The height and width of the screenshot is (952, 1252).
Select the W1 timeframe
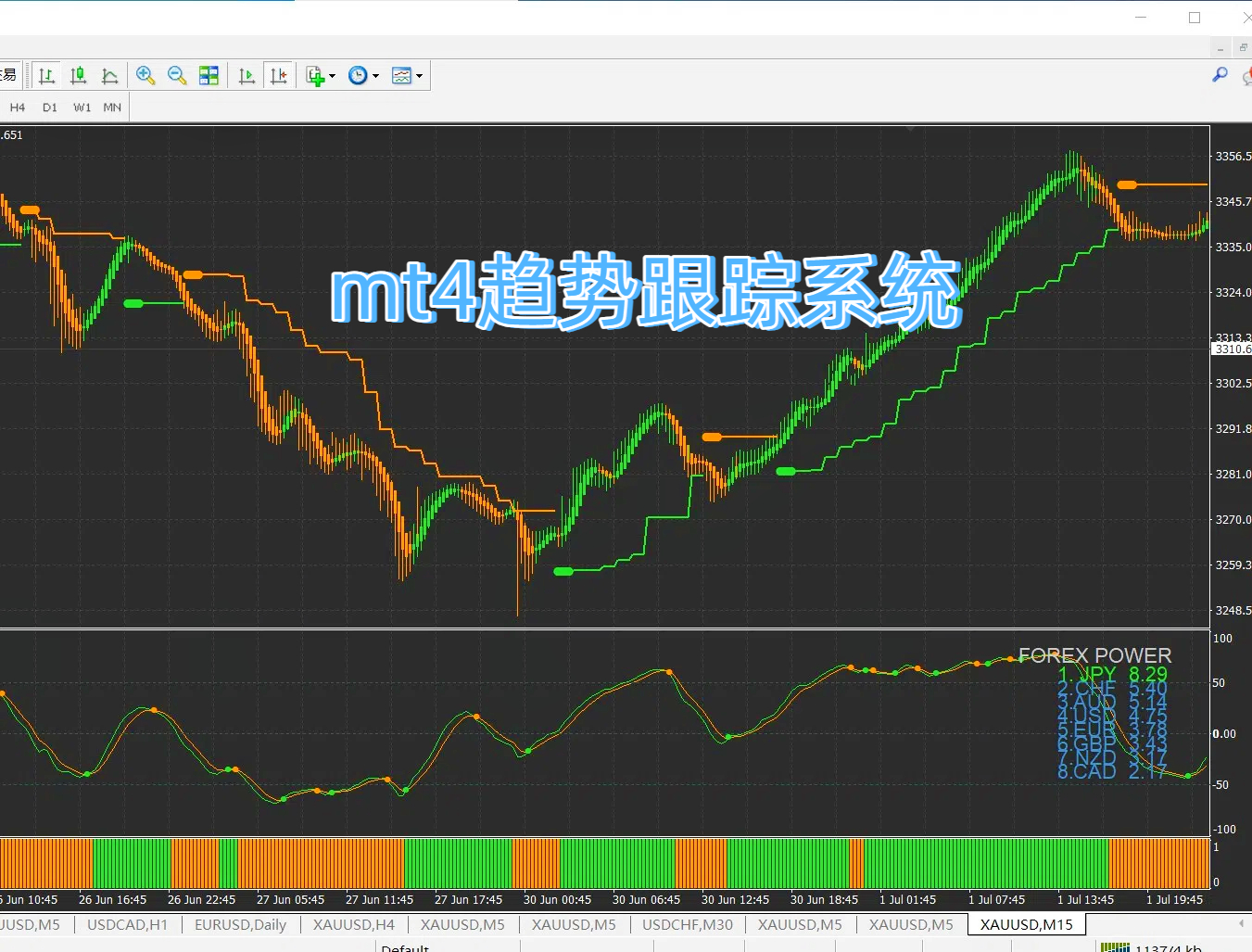tap(82, 108)
